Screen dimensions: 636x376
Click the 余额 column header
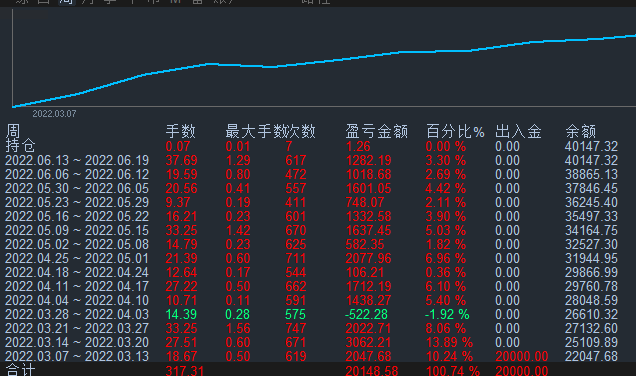[x=580, y=131]
